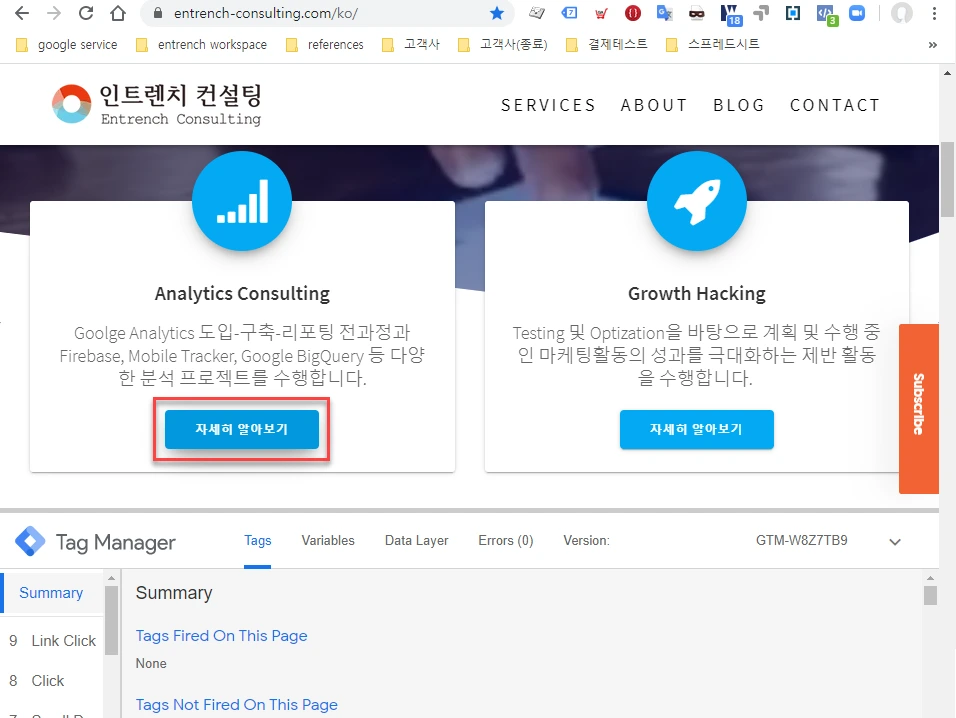Viewport: 956px width, 718px height.
Task: Open the code tag extension with badge 3
Action: 827,15
